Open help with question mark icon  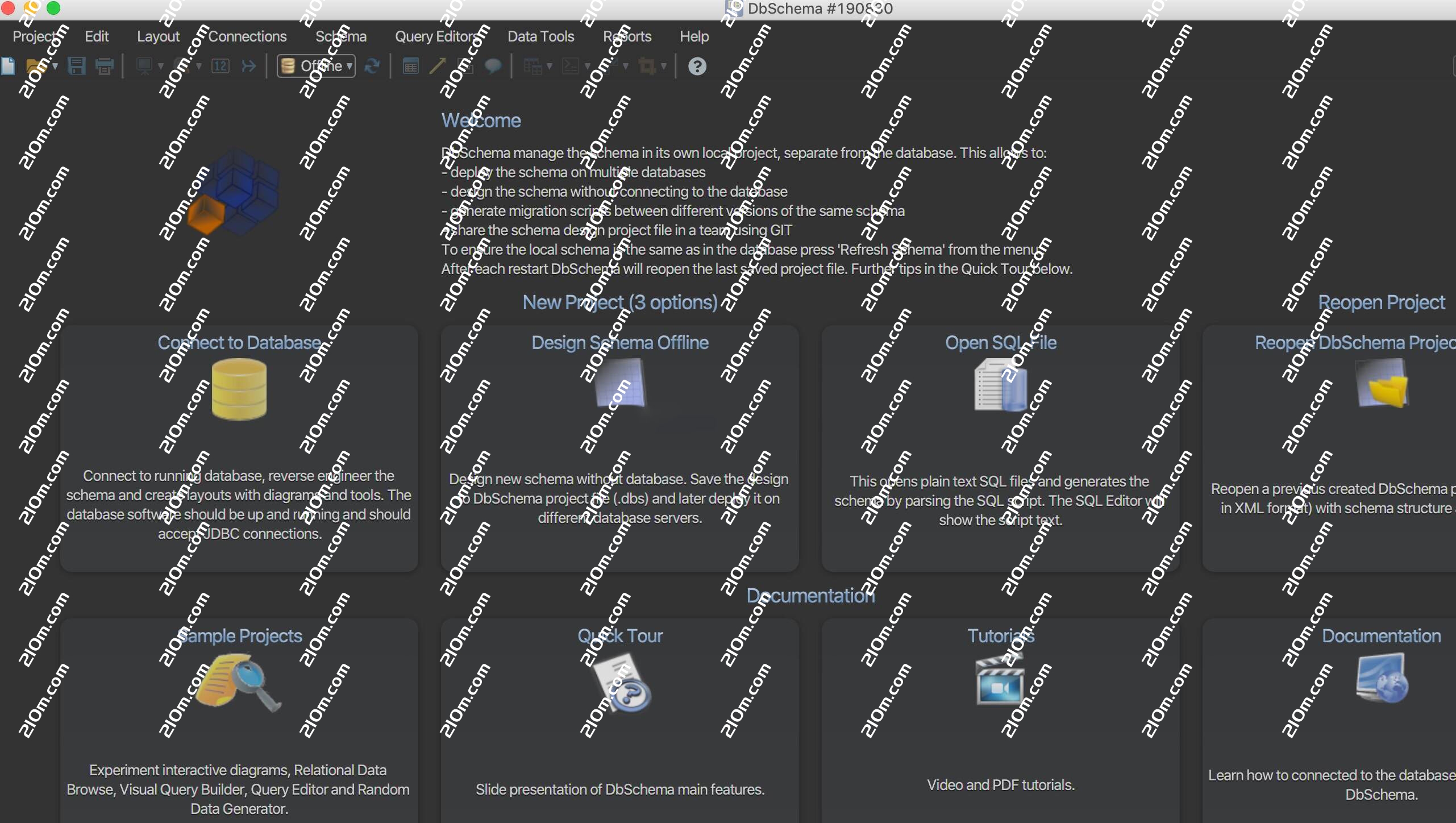(x=697, y=66)
